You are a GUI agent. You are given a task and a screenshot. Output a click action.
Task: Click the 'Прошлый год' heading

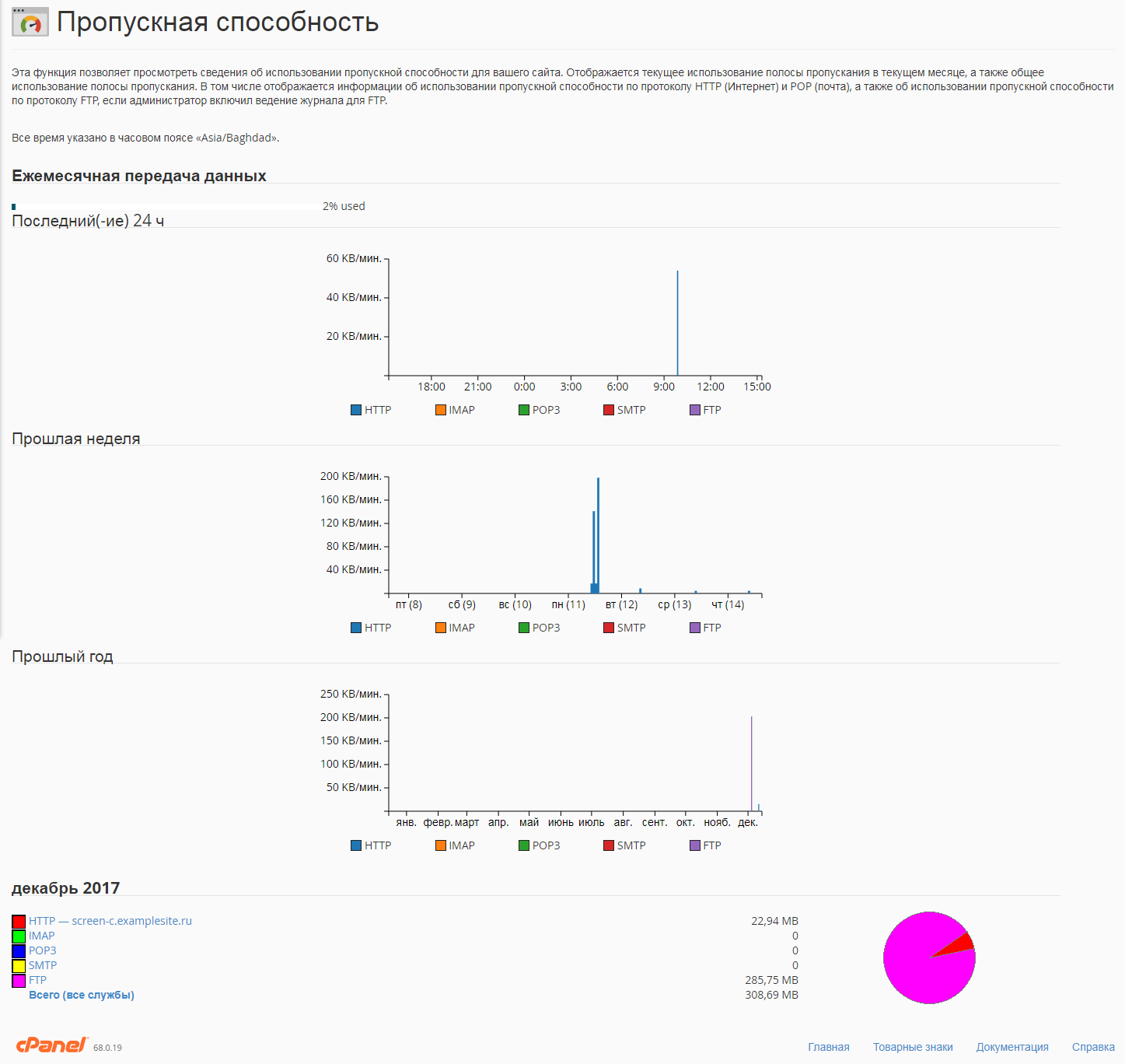tap(62, 656)
